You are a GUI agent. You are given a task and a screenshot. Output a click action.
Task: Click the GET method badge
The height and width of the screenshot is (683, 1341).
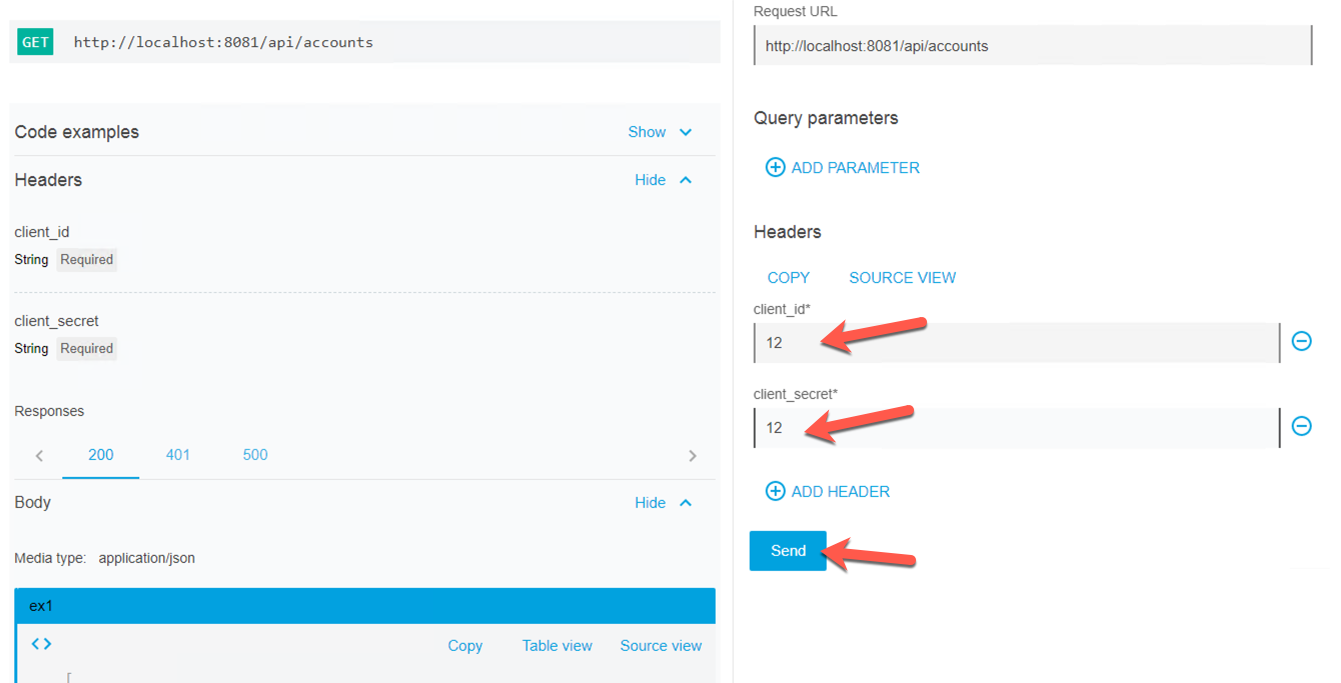(36, 42)
